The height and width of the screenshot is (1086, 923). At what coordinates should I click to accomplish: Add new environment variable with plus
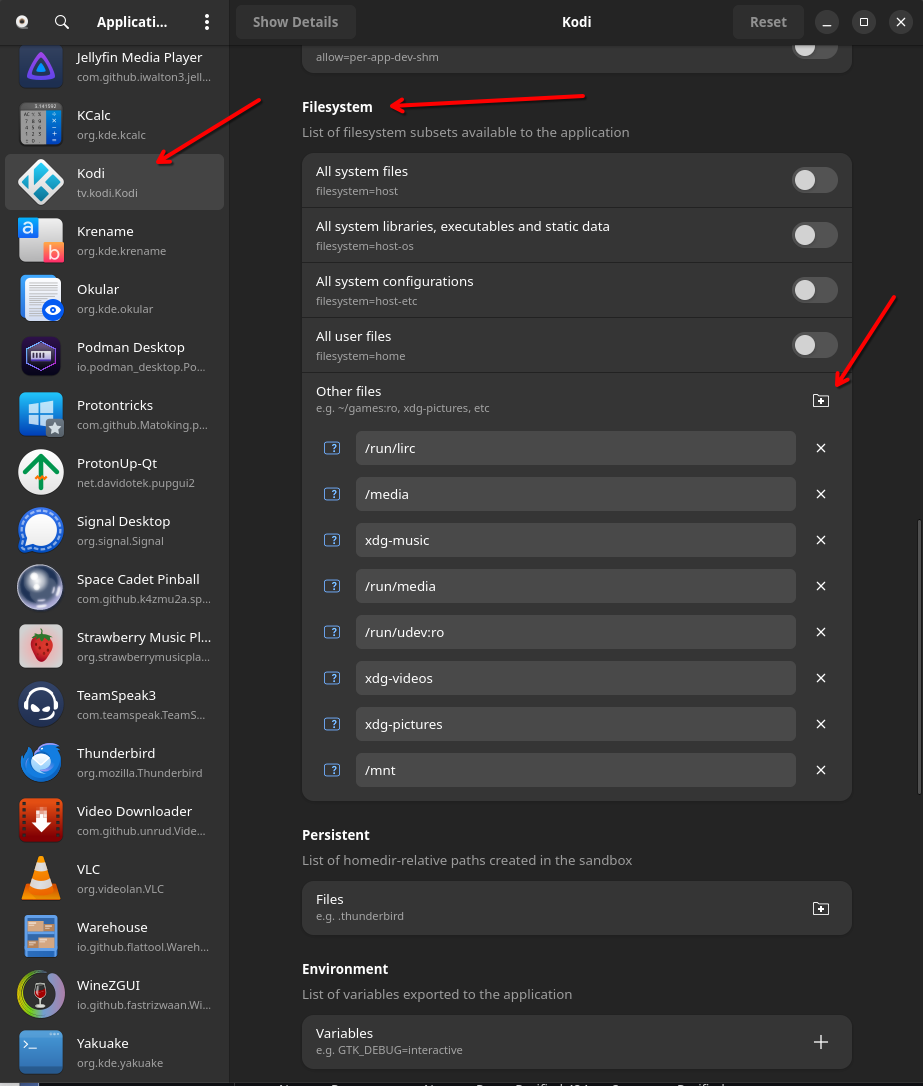[821, 1042]
